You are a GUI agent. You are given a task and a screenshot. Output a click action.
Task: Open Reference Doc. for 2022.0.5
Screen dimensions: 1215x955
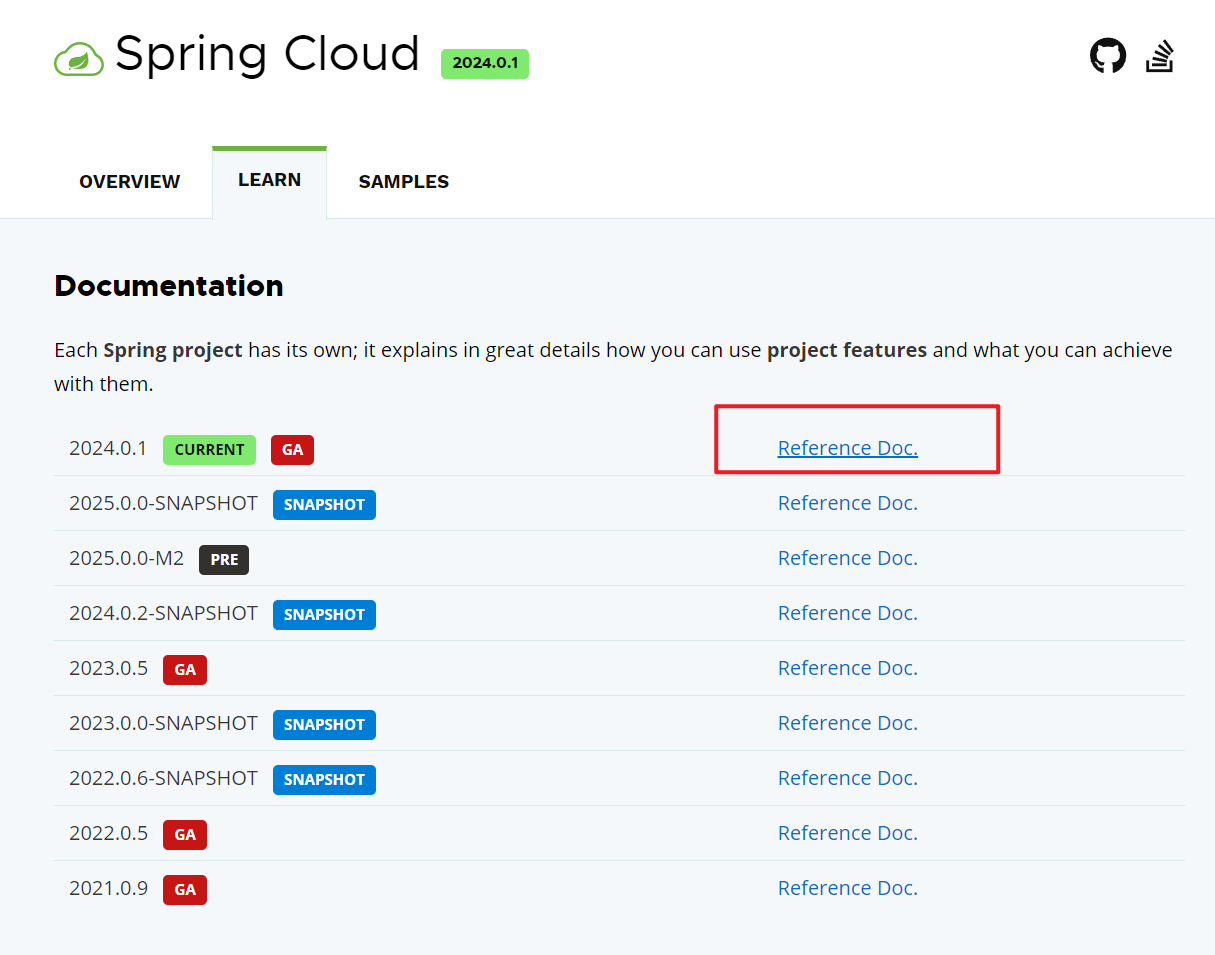coord(848,833)
